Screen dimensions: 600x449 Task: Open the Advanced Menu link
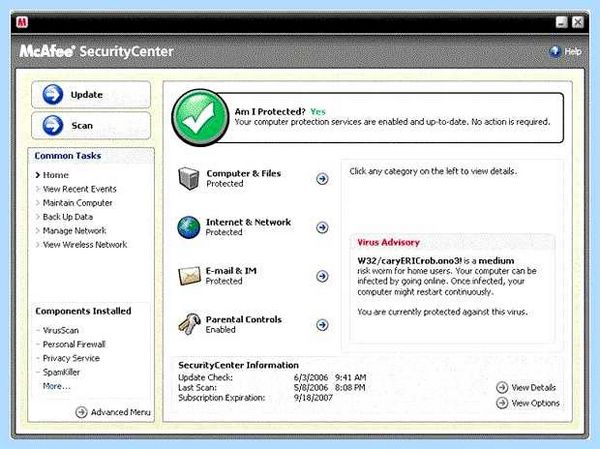coord(121,412)
